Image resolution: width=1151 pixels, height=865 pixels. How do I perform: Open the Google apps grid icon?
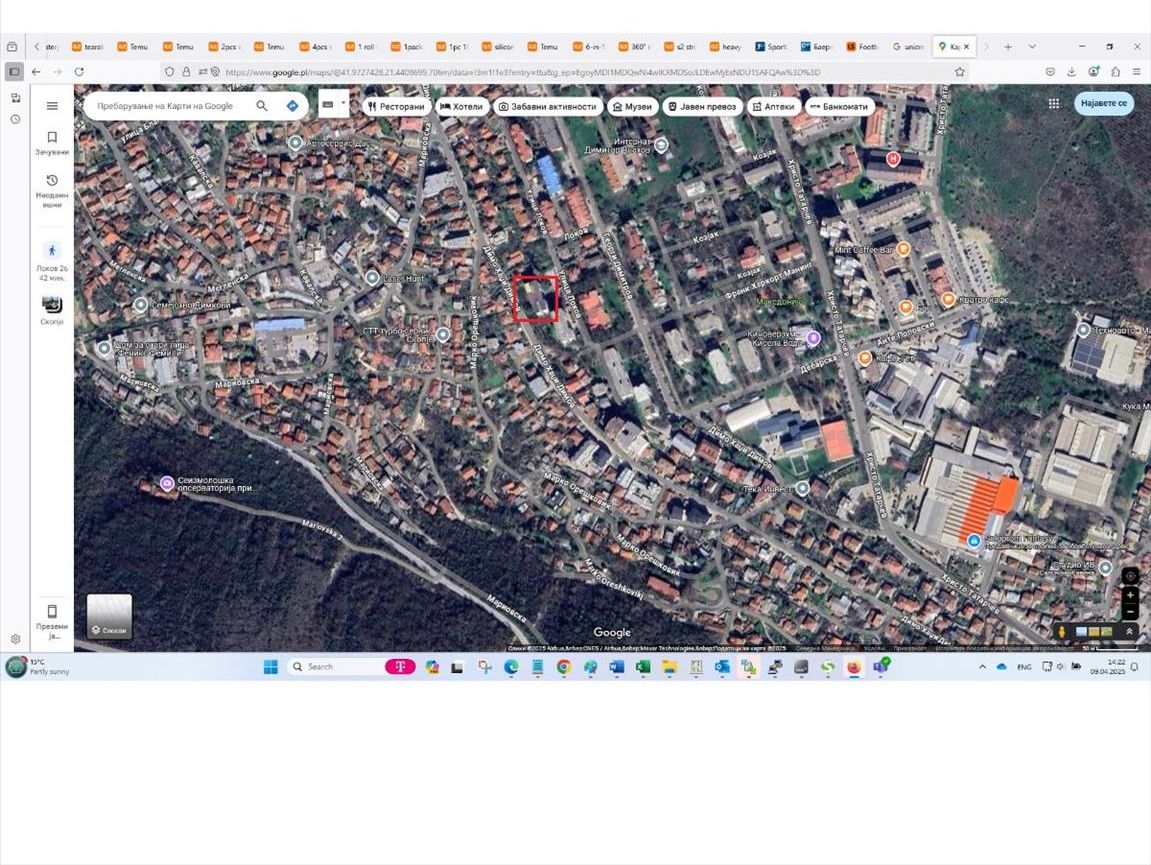pos(1054,104)
